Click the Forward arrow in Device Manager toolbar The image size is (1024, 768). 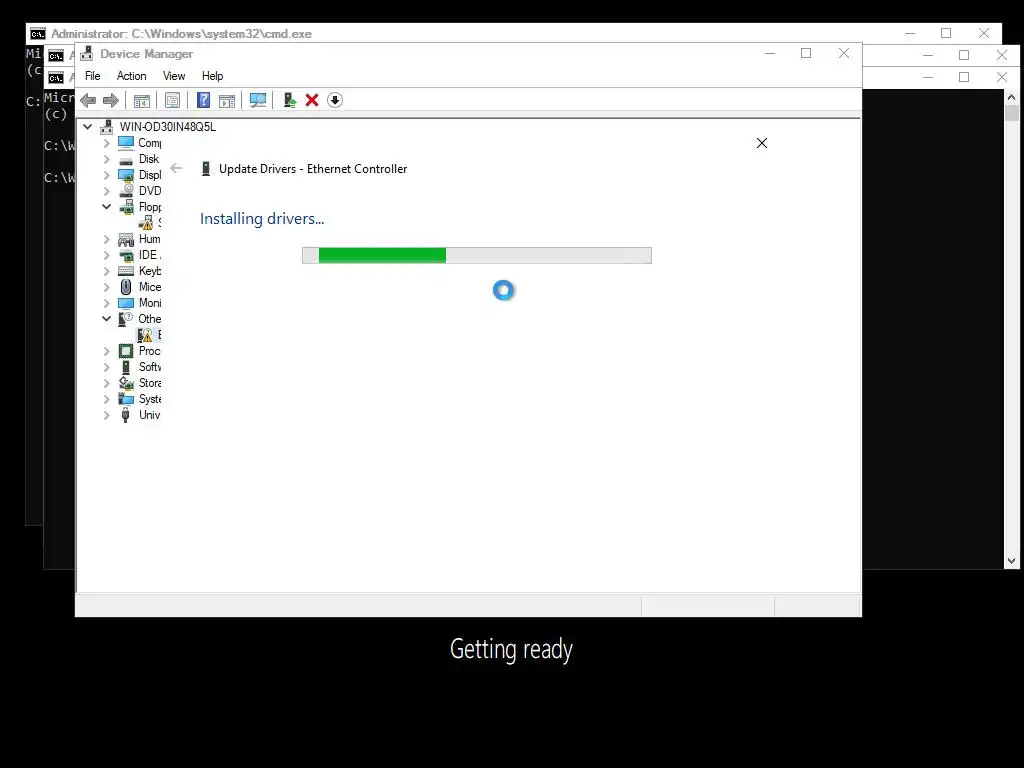[110, 100]
